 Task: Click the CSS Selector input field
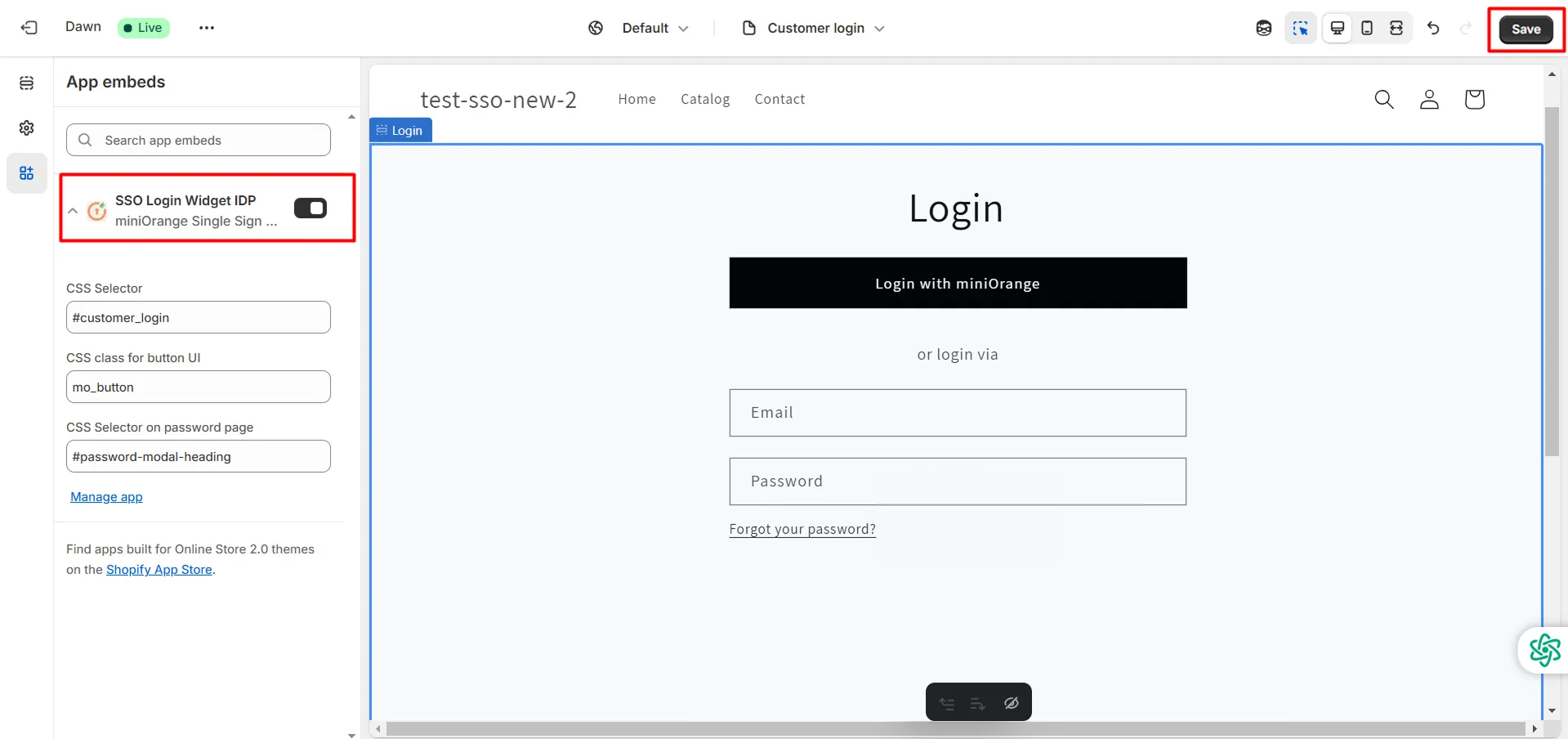[x=199, y=317]
